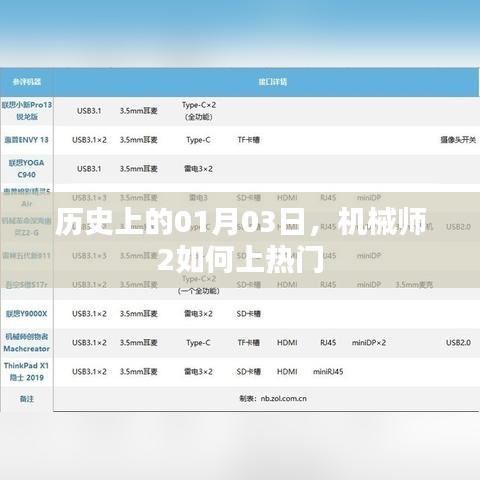This screenshot has width=480, height=480.
Task: Click "USB3.1×3" in the 雷神五代新911 row
Action: (x=89, y=256)
